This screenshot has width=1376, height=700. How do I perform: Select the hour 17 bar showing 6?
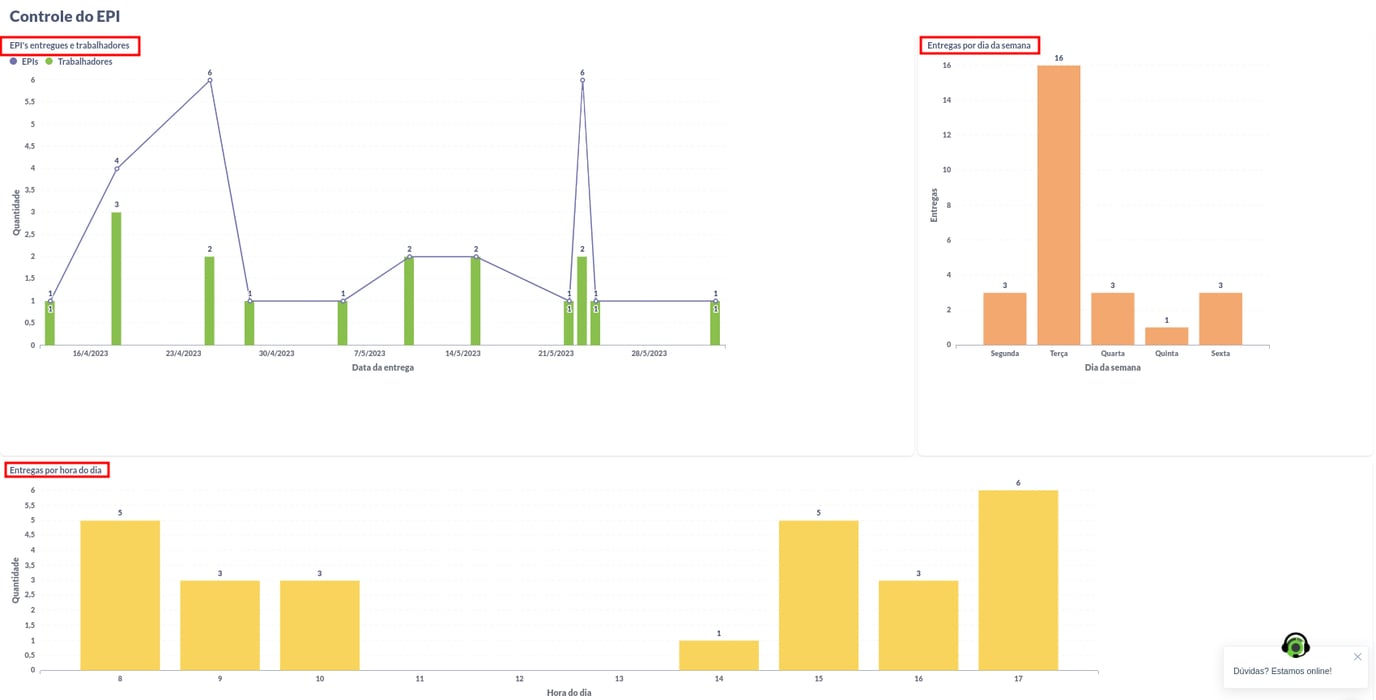(1017, 580)
